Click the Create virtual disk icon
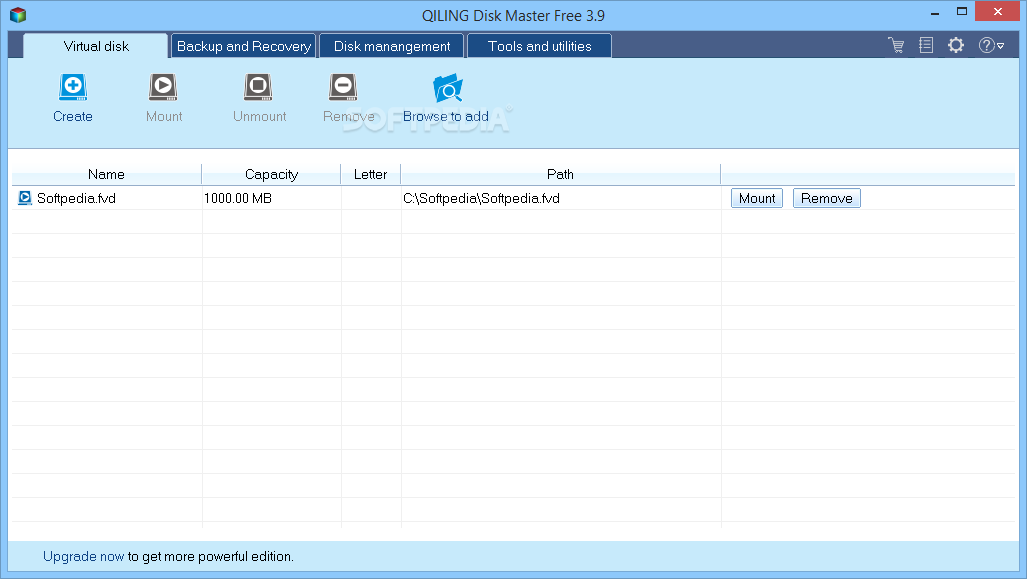1027x579 pixels. tap(73, 87)
